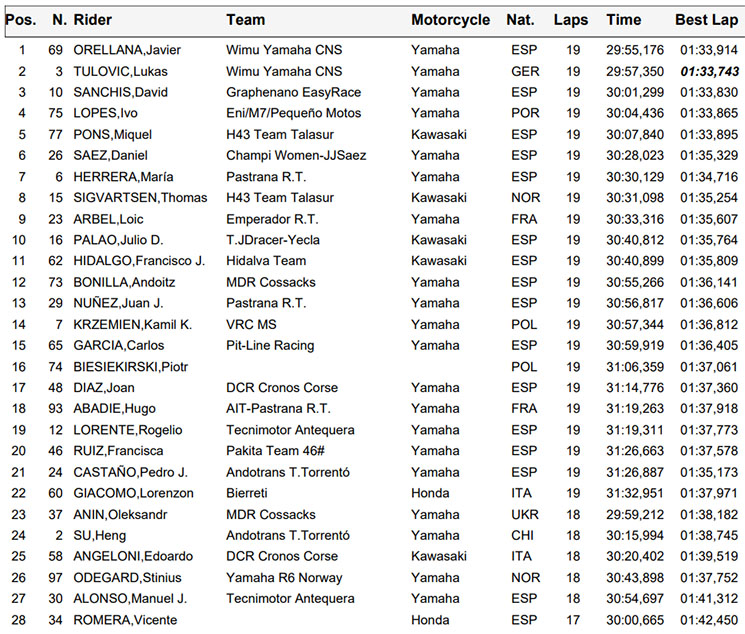The height and width of the screenshot is (634, 745).
Task: Select rider 'BONILLA,Andoitz'
Action: 124,282
